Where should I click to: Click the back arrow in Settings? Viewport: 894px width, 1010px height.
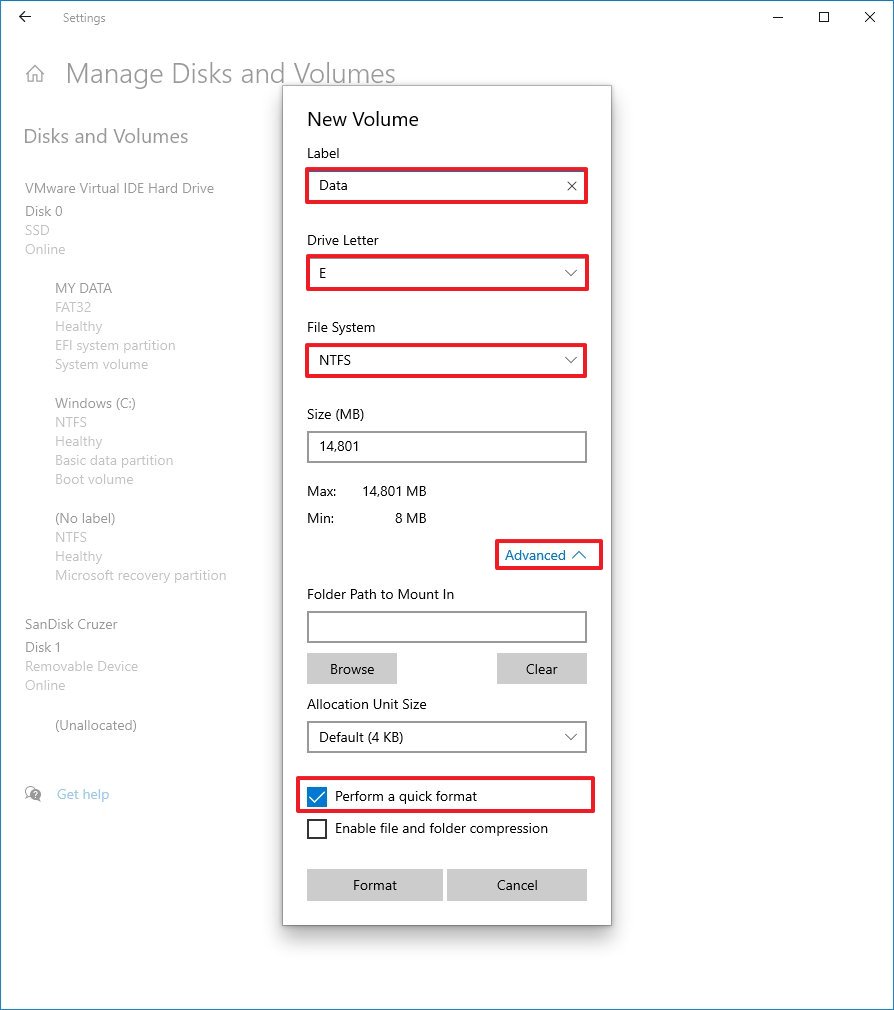pyautogui.click(x=25, y=17)
